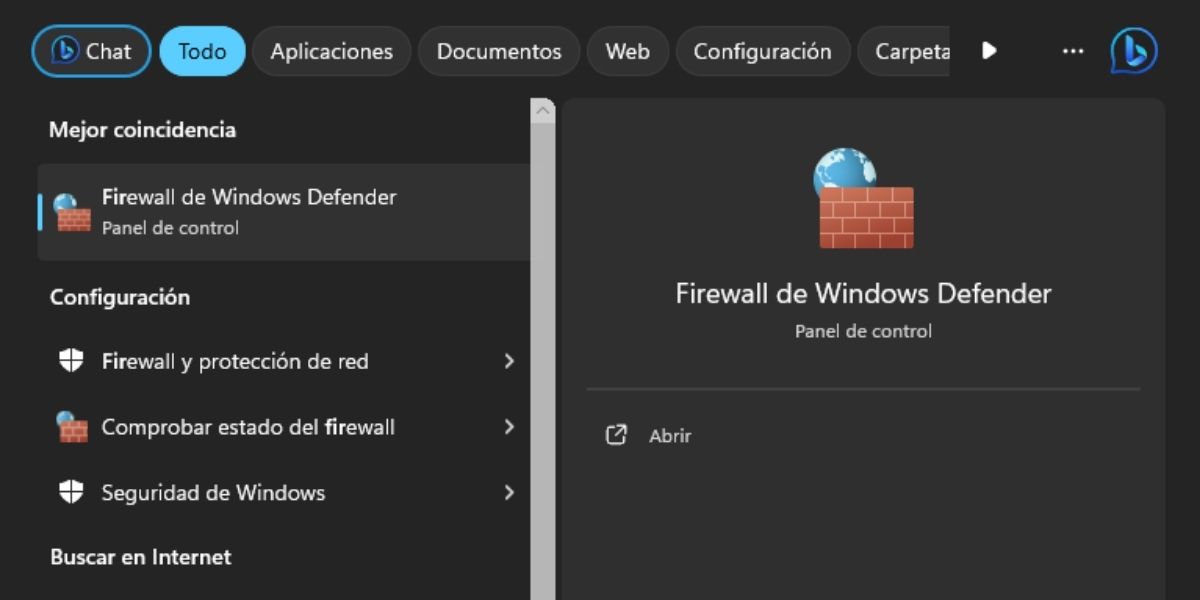Select the Todo filter tab
The image size is (1200, 600).
point(202,51)
